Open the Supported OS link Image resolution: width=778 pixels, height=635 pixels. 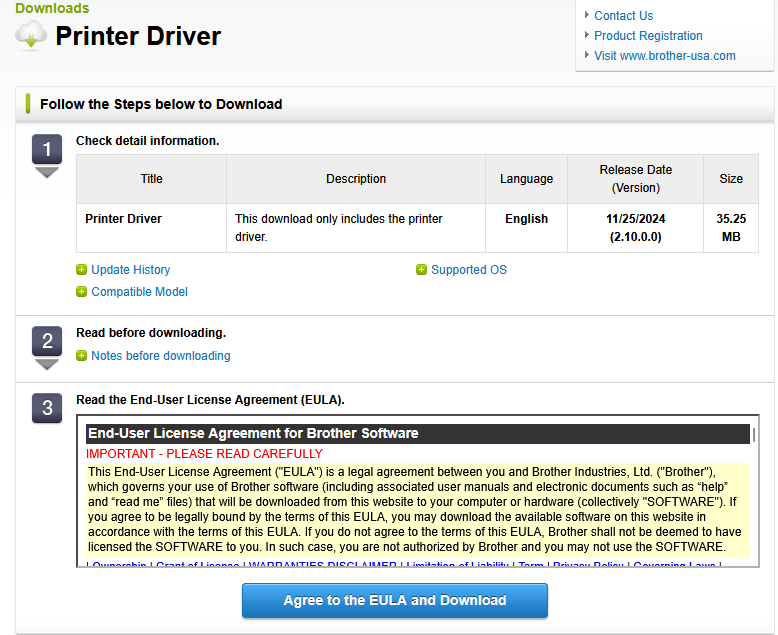coord(469,270)
